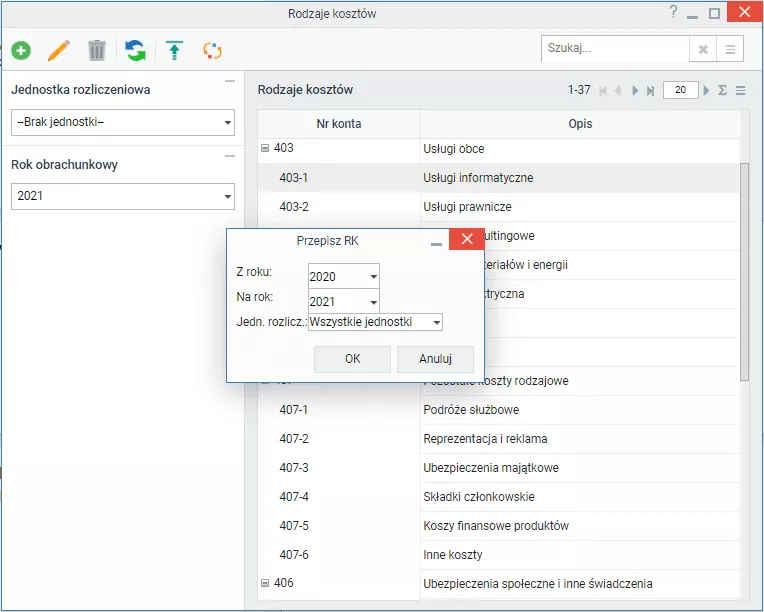
Task: Open the Na rok 2021 dropdown
Action: tap(373, 302)
